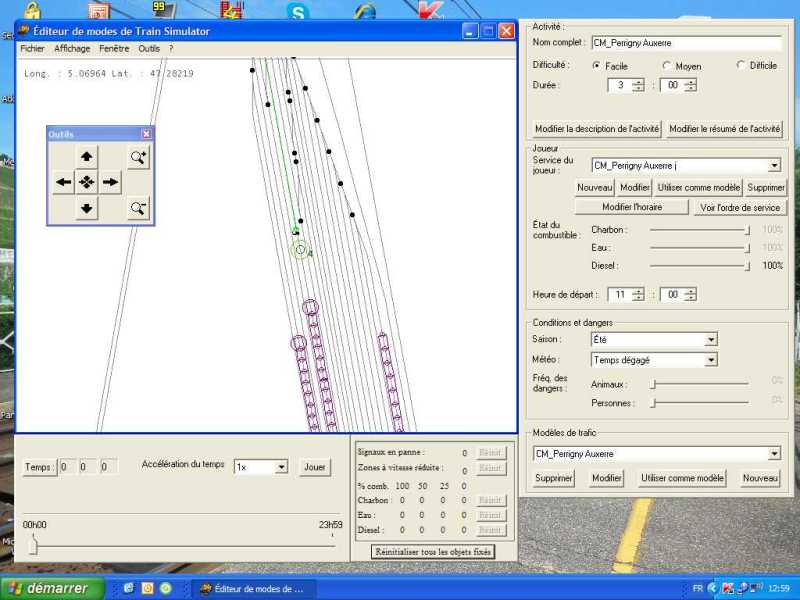
Task: Adjust the Animaux danger frequency slider
Action: pos(653,384)
